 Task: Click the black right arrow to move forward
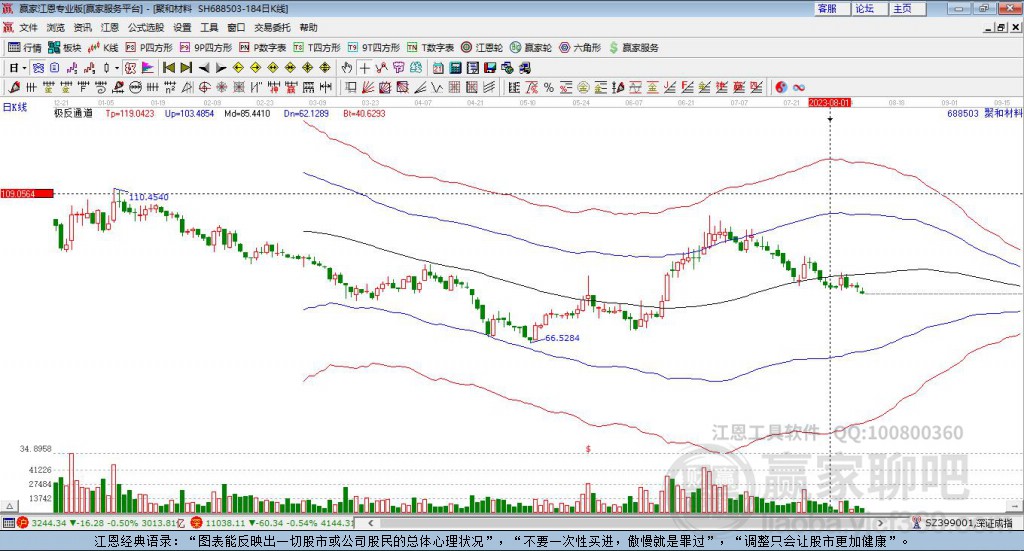(x=221, y=68)
